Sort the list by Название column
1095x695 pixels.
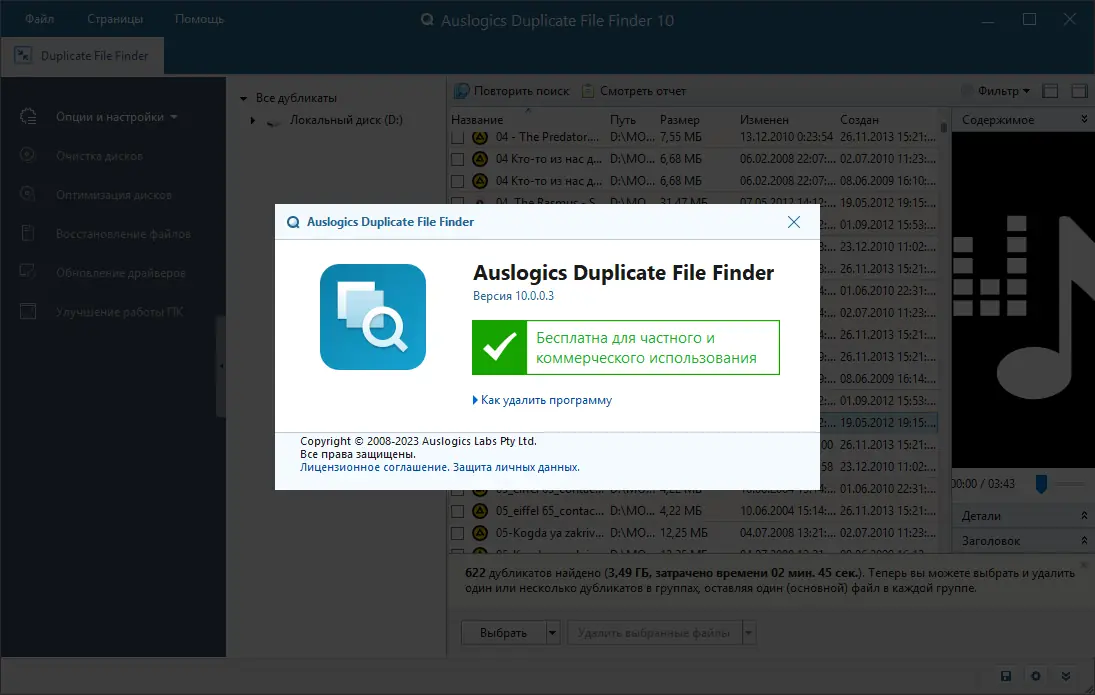[x=477, y=119]
